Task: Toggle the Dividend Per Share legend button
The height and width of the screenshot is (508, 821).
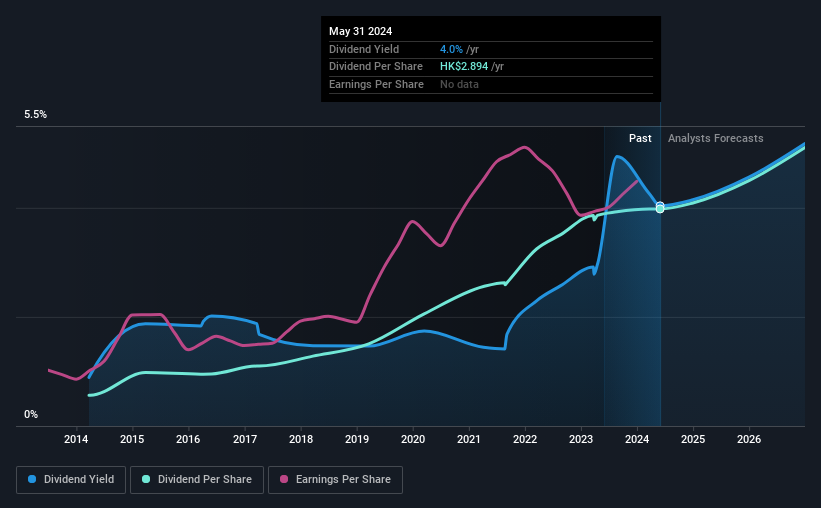Action: tap(197, 480)
